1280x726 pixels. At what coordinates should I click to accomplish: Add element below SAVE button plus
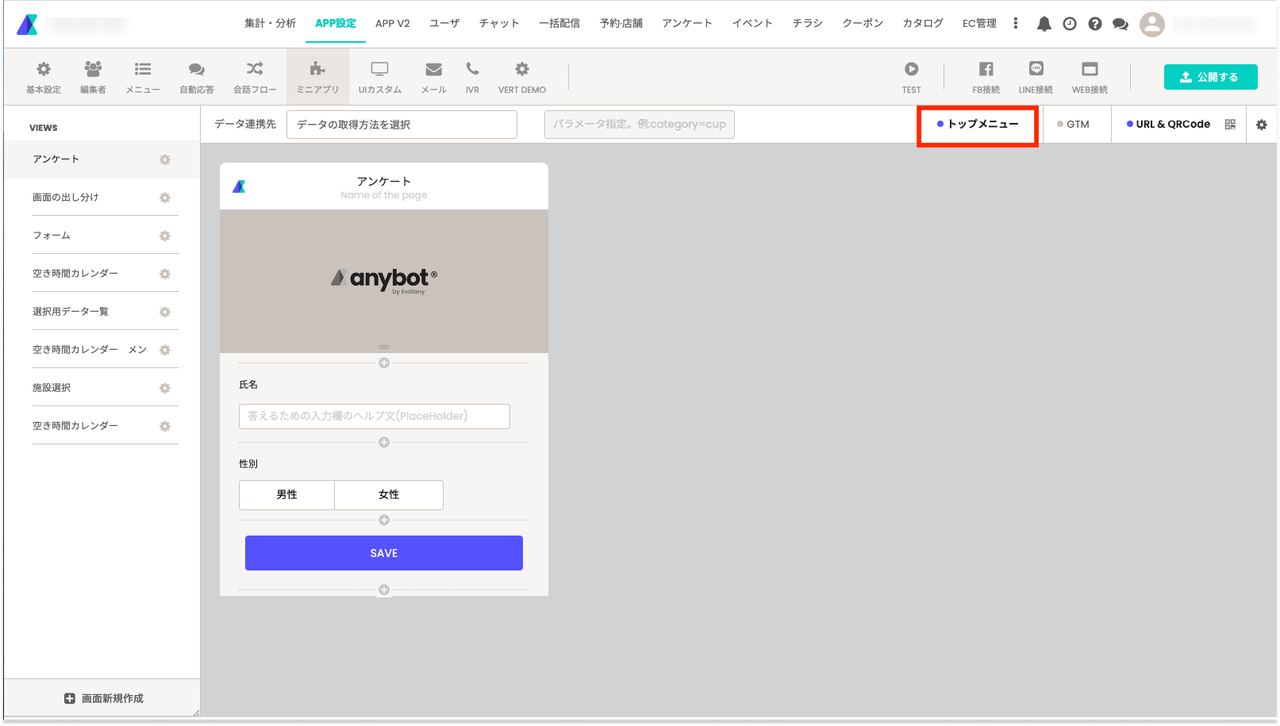[384, 590]
